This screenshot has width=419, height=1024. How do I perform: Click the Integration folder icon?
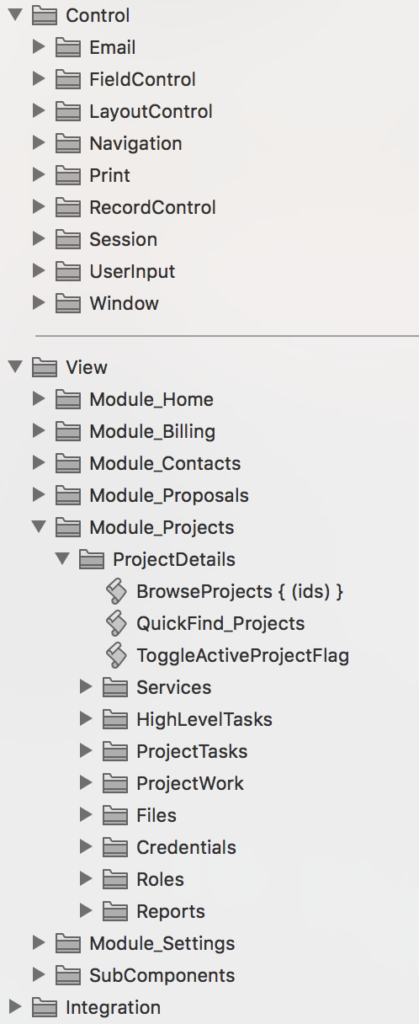[45, 1008]
